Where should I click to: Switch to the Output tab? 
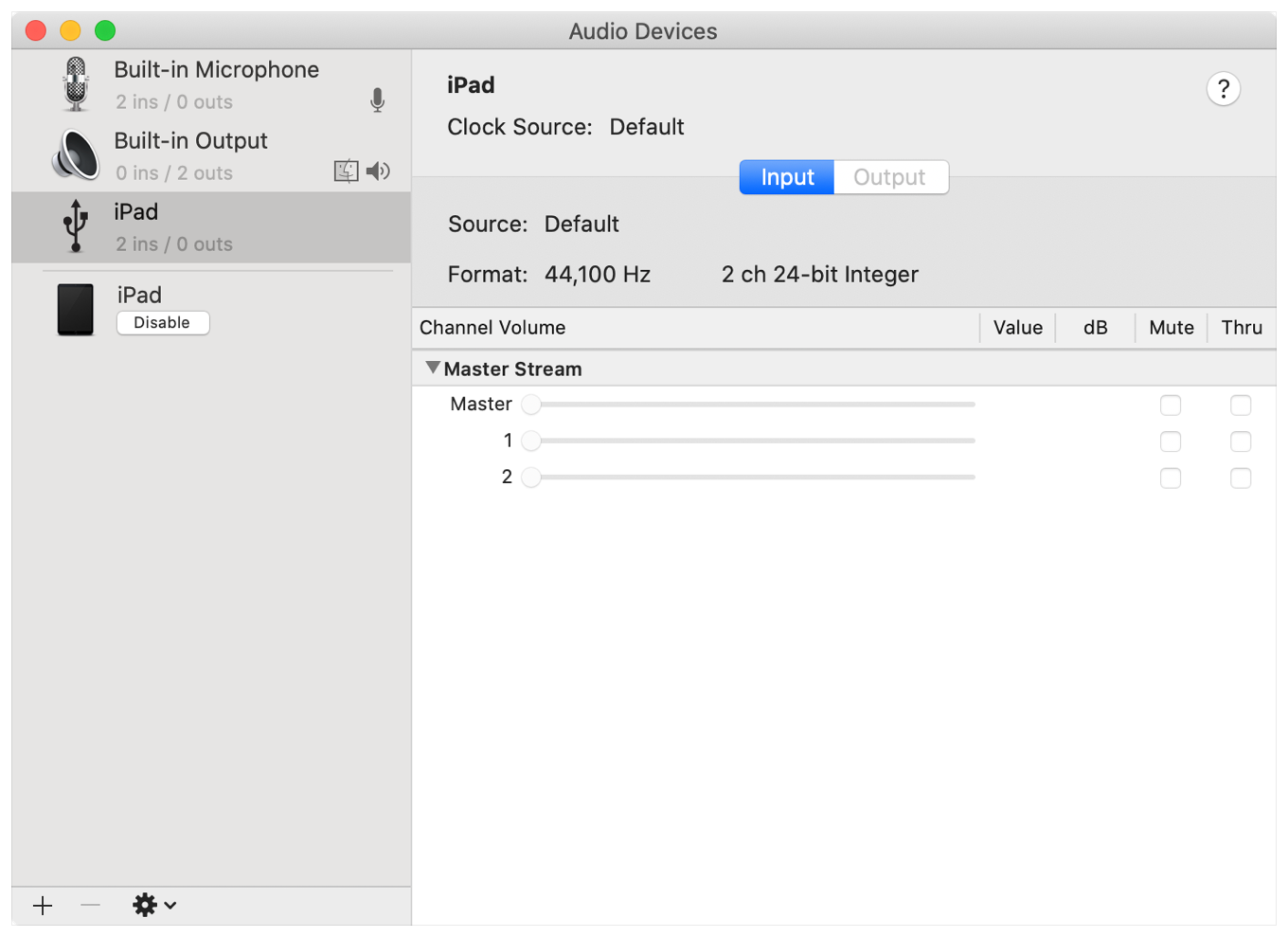889,177
